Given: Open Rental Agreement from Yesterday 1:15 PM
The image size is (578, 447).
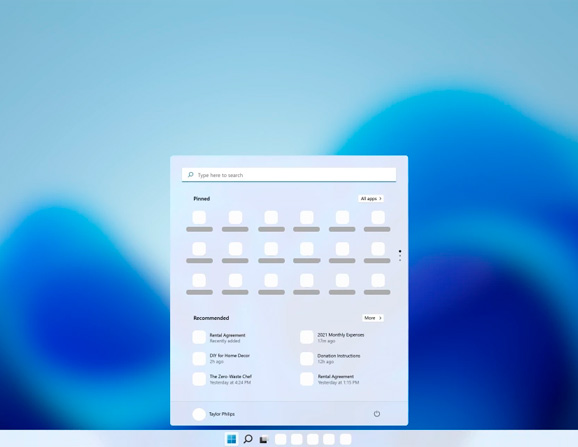Looking at the screenshot, I should pos(330,379).
